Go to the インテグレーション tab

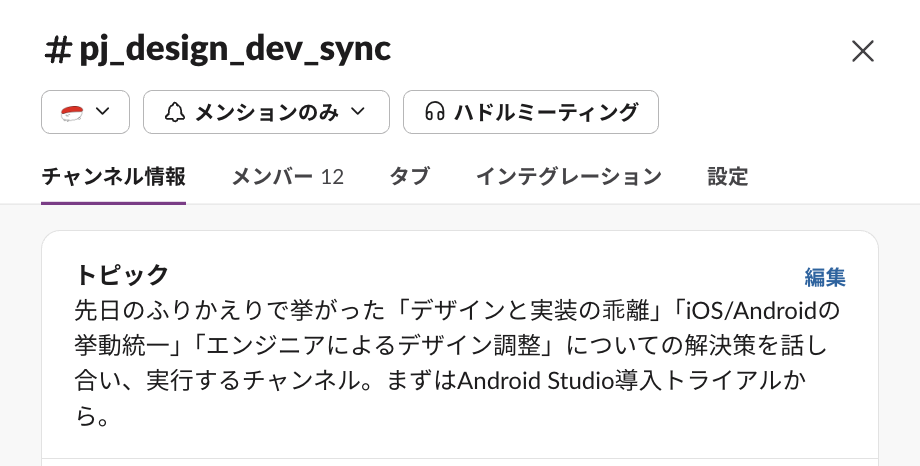point(569,177)
